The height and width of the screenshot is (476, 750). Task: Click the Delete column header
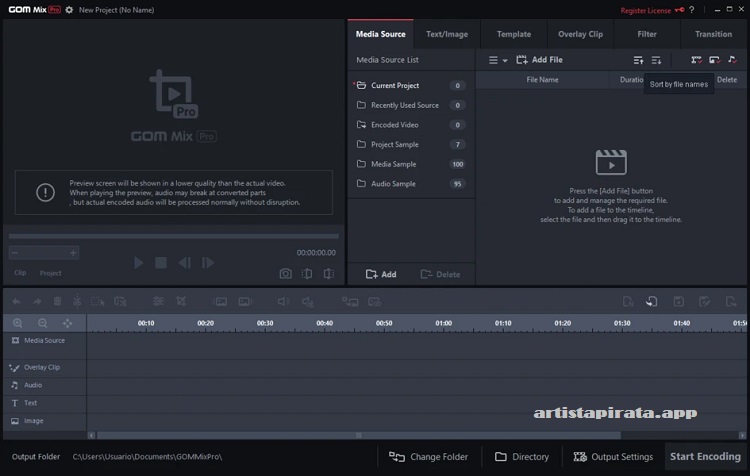point(727,79)
